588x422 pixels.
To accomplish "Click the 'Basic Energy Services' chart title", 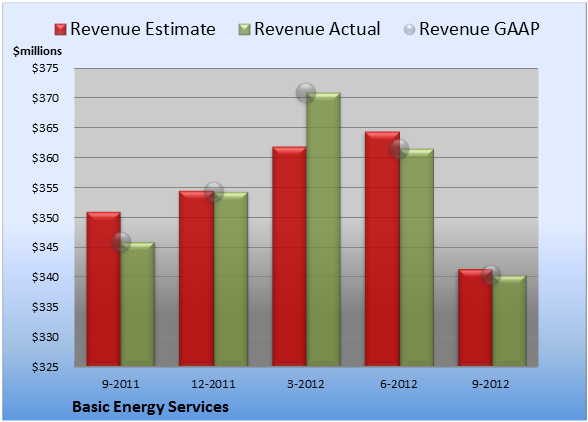I will (150, 407).
